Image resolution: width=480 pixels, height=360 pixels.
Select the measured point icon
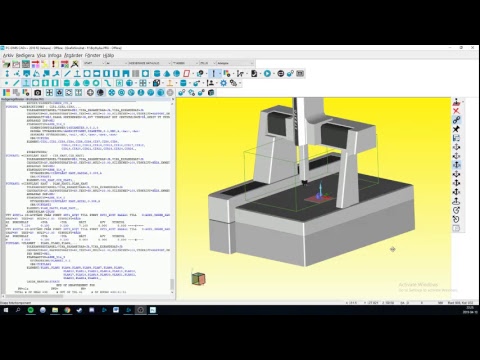coord(6,83)
